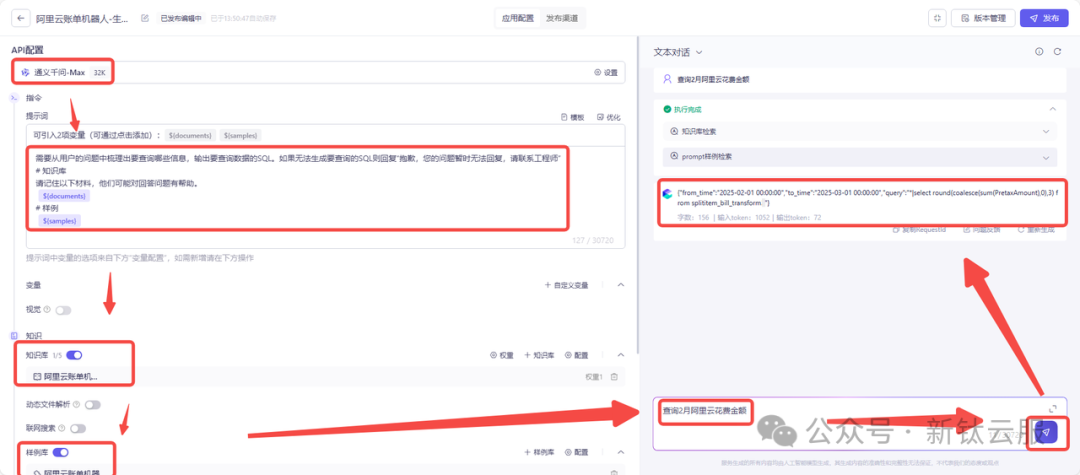Click the 已发布编辑中 status tag
The height and width of the screenshot is (475, 1080).
pos(180,18)
